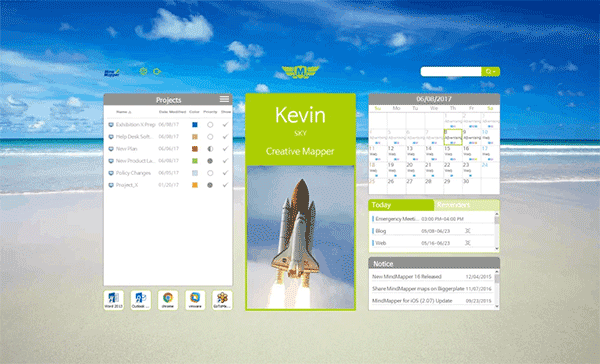Click the MindMapper logo at top left
Image resolution: width=600 pixels, height=364 pixels.
[x=112, y=73]
